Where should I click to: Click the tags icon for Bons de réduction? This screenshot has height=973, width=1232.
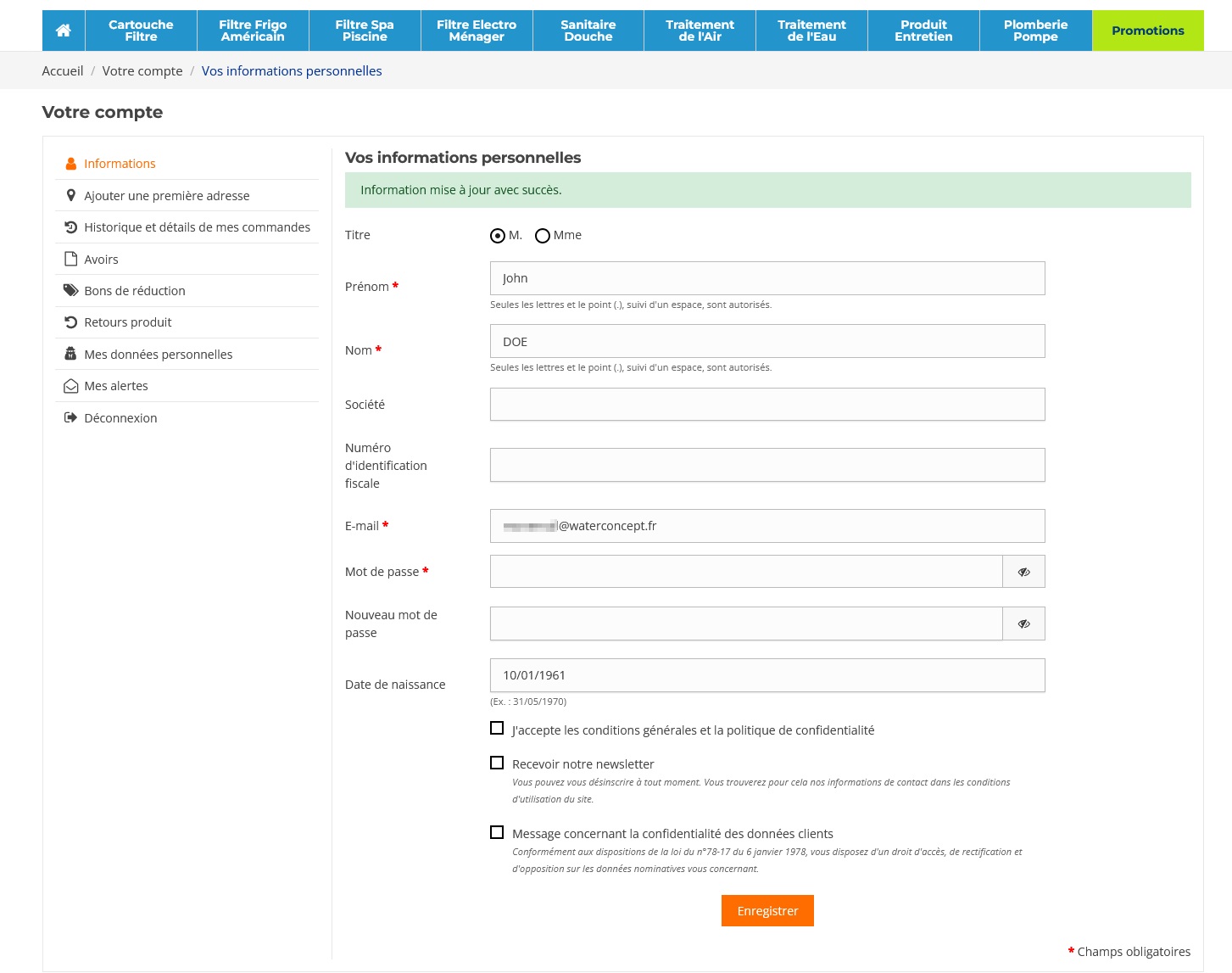point(71,291)
